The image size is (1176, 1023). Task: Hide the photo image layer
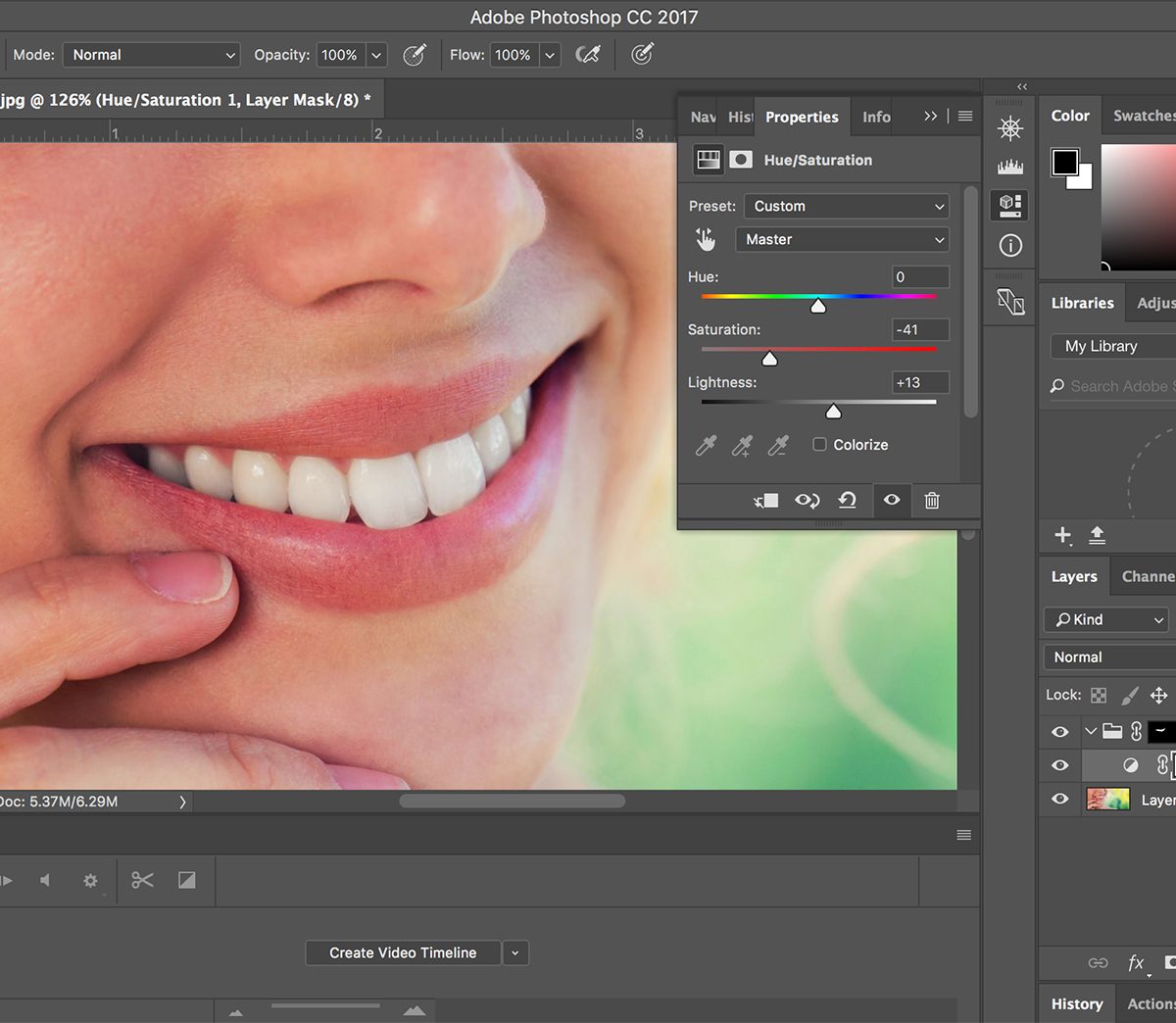tap(1060, 800)
